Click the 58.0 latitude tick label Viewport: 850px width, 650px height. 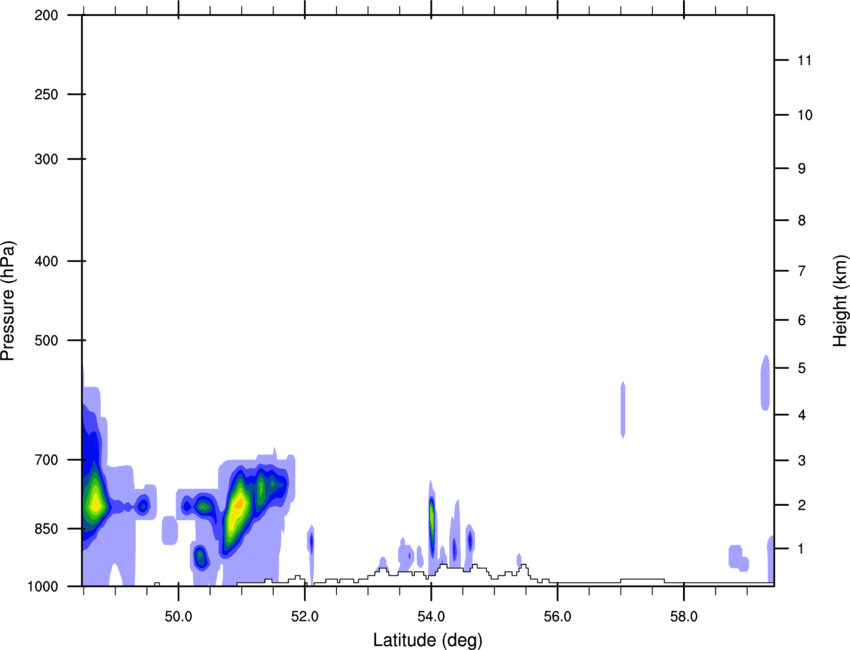click(x=684, y=617)
